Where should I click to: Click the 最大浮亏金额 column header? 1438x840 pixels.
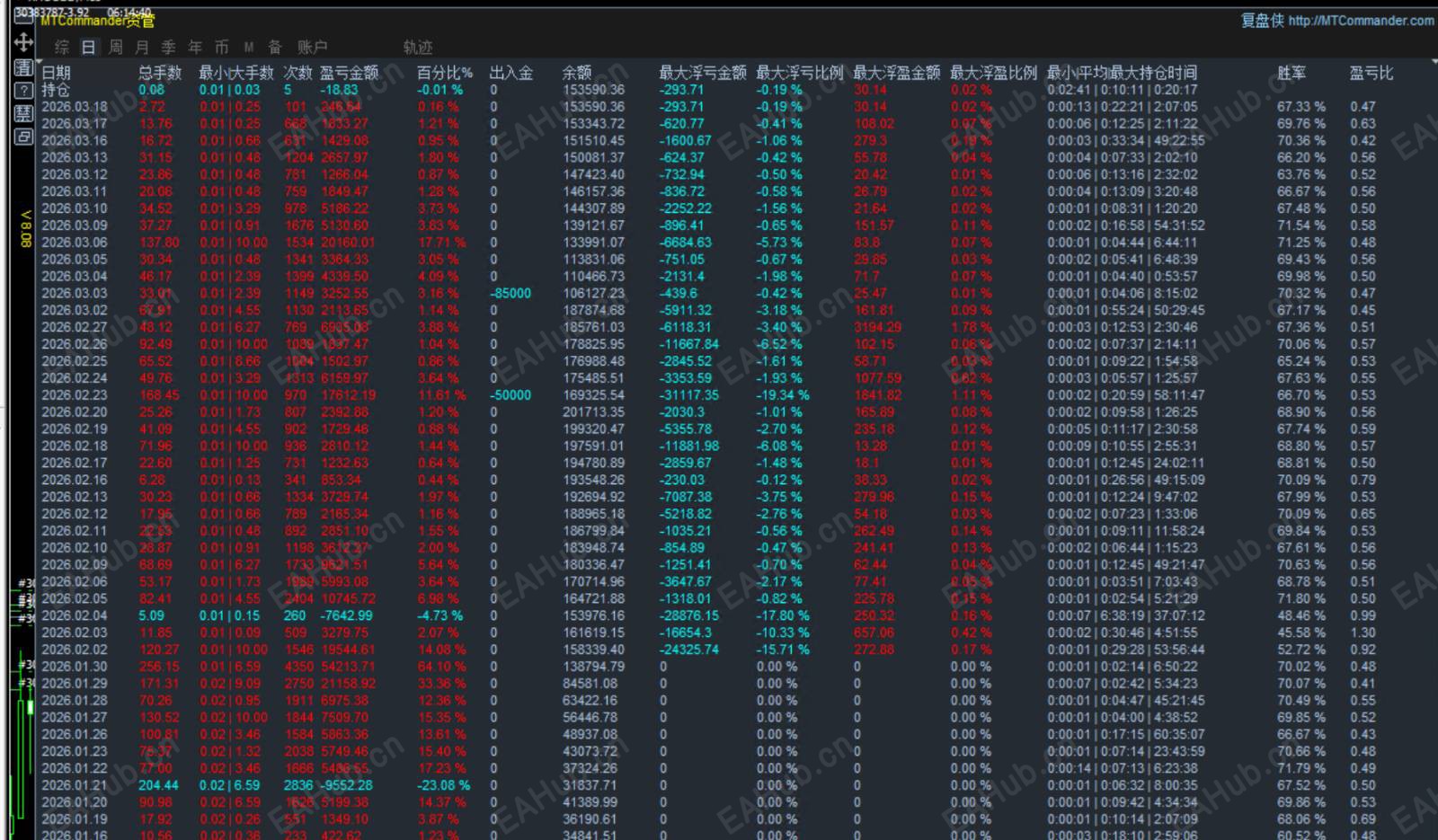coord(703,73)
